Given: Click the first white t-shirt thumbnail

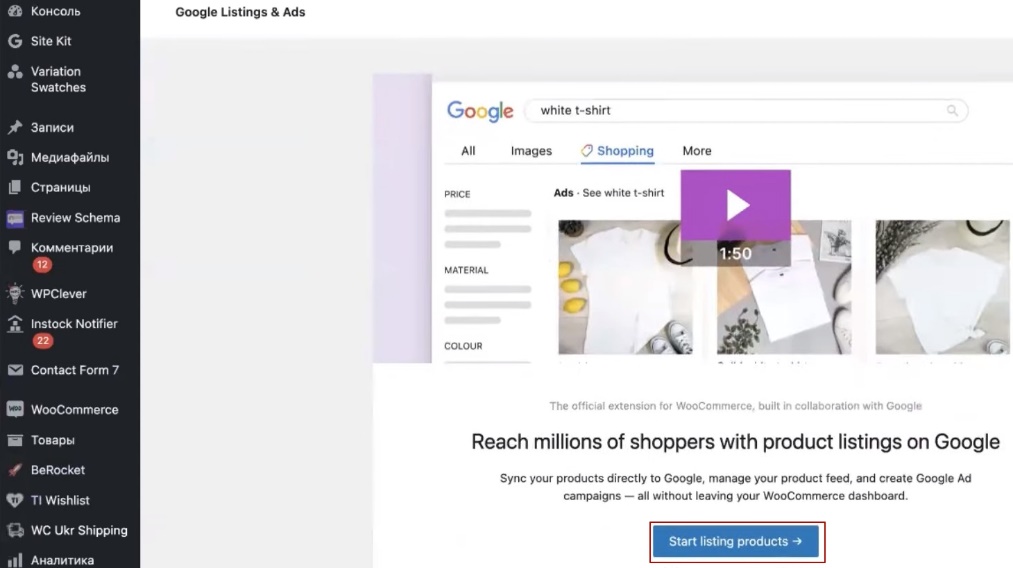Looking at the screenshot, I should (625, 287).
